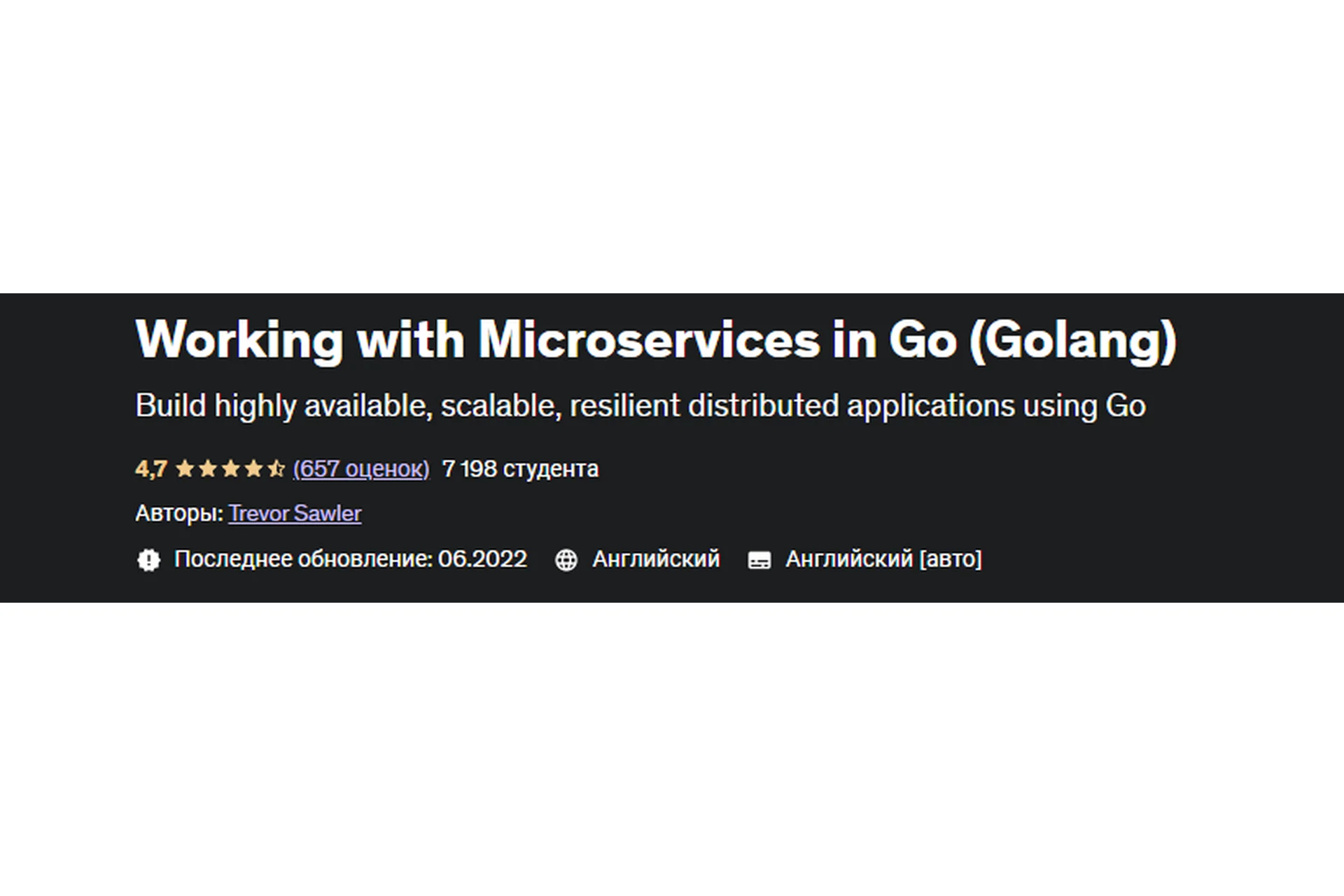
Task: Click the Последнее обновление 06.2022 text
Action: coord(351,559)
